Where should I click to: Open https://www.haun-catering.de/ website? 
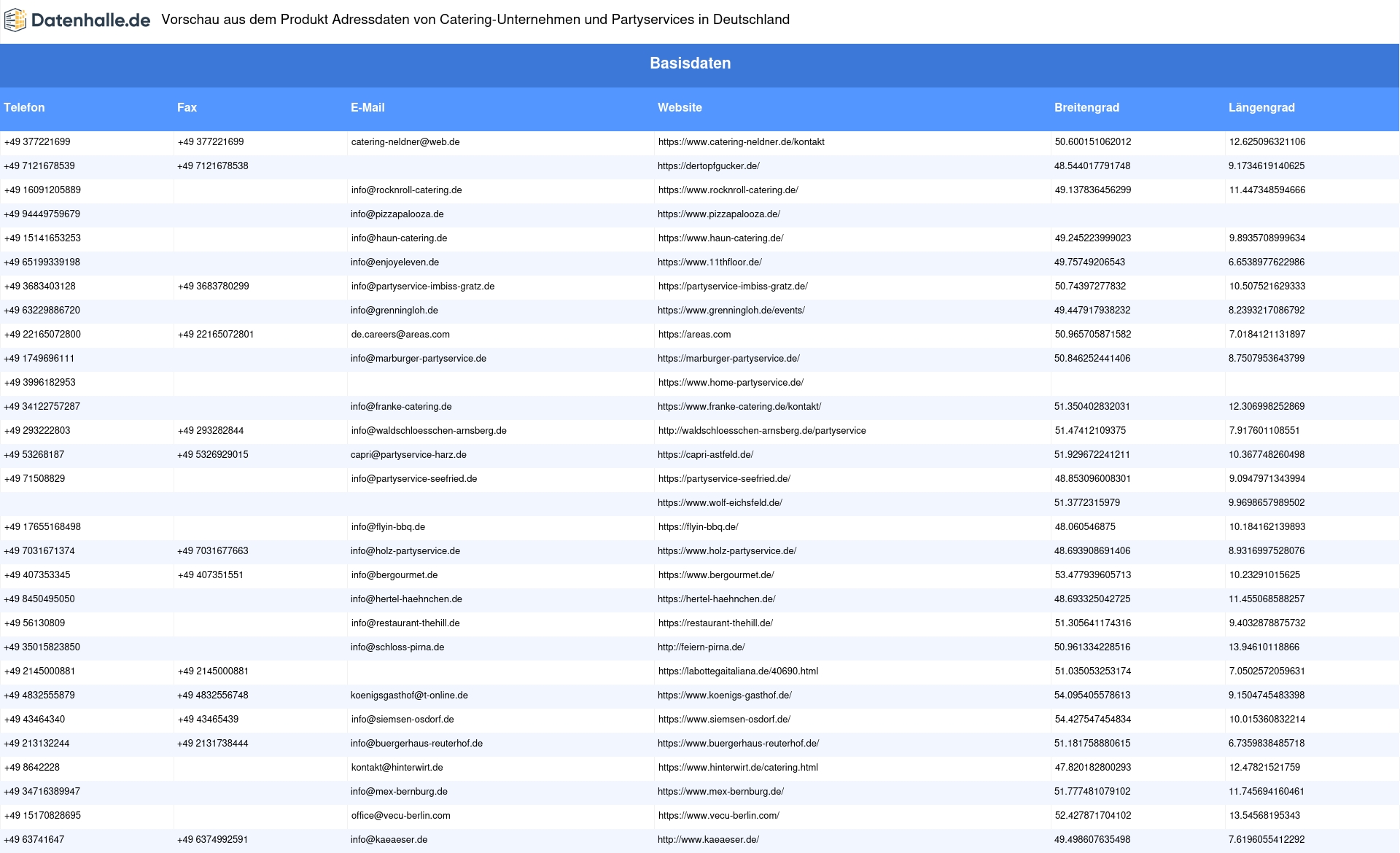click(x=720, y=238)
